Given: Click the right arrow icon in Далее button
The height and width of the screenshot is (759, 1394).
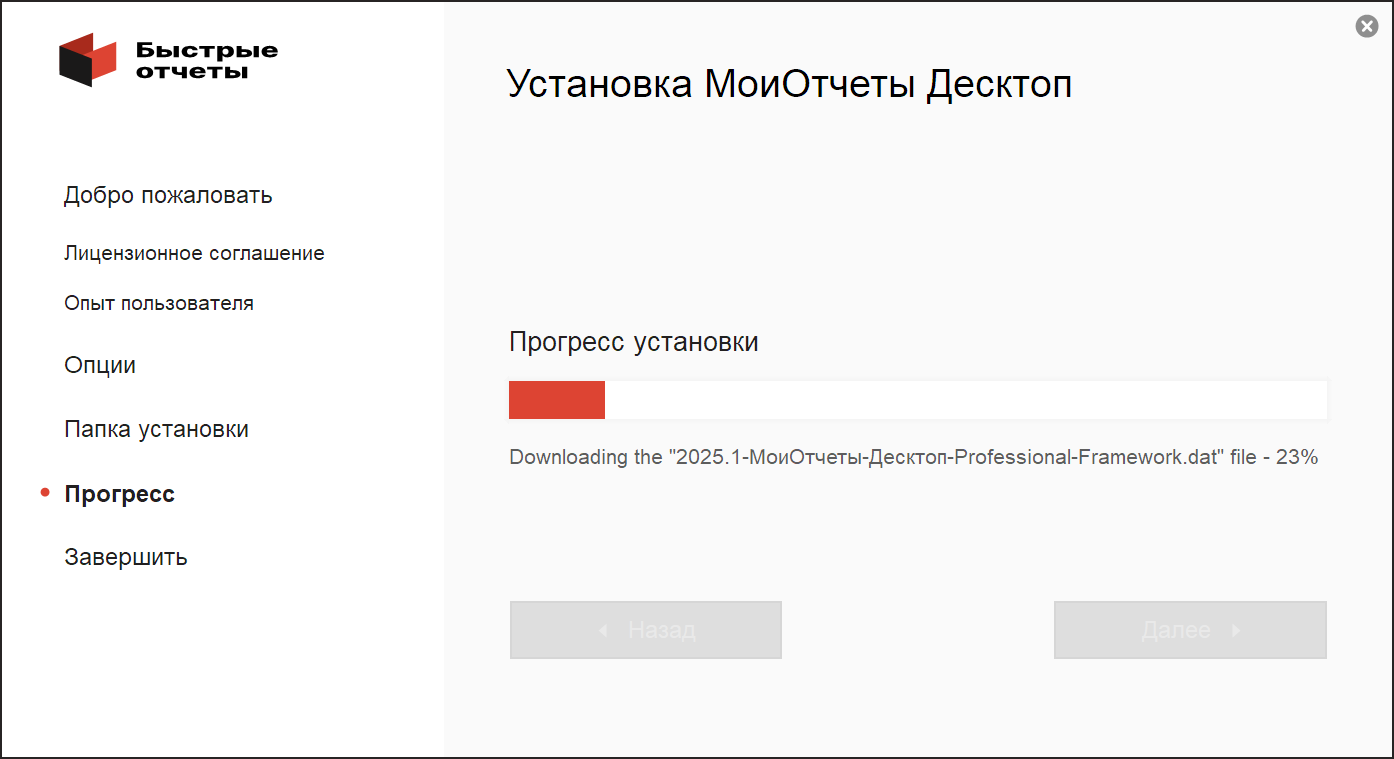Looking at the screenshot, I should (1236, 631).
